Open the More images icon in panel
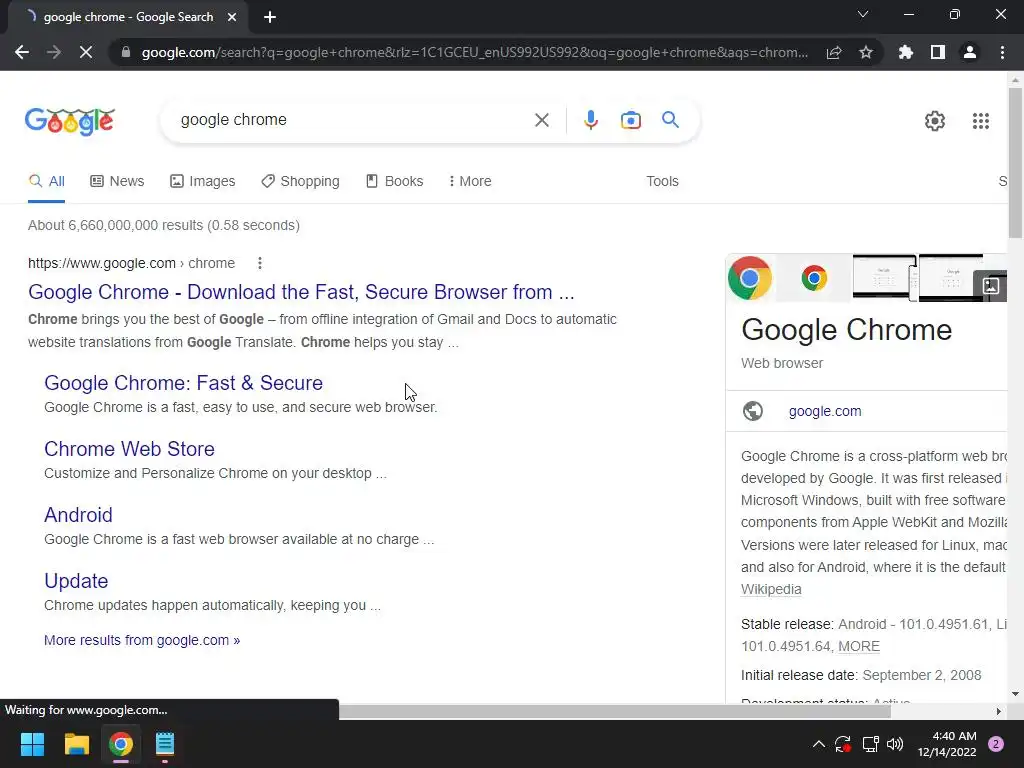This screenshot has width=1024, height=768. click(990, 285)
